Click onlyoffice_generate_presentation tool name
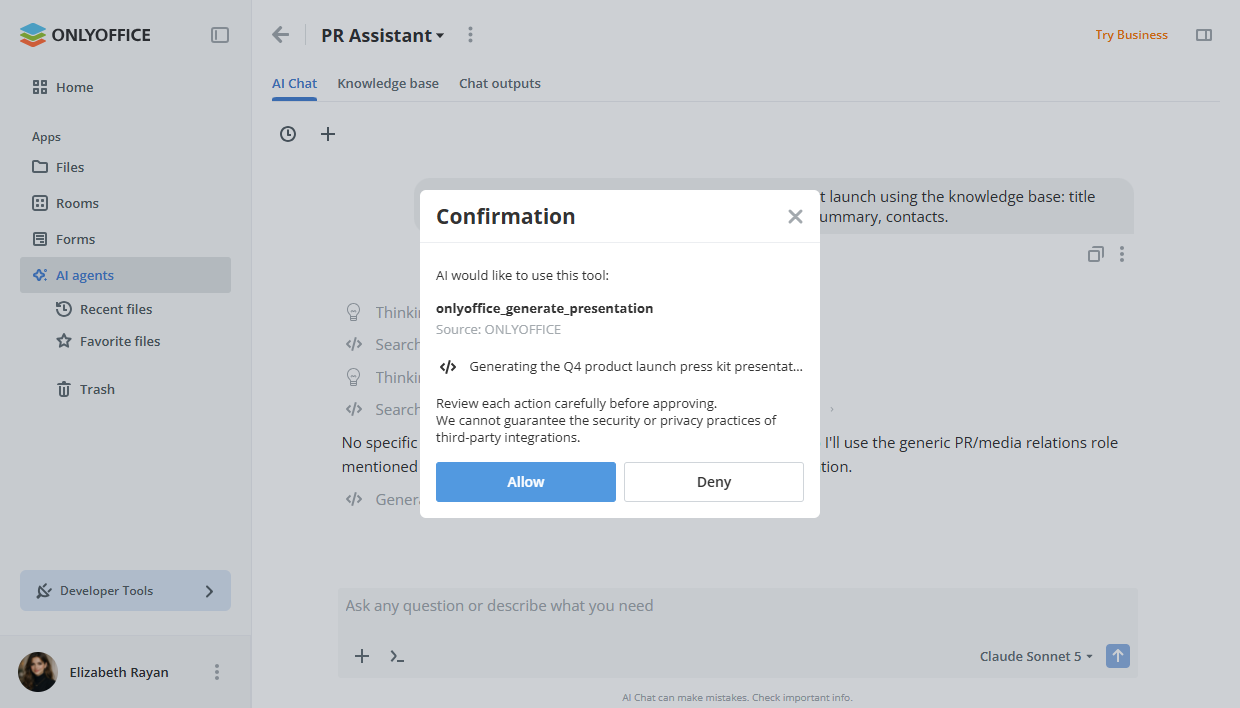Screen dimensions: 1240x708 coord(544,308)
